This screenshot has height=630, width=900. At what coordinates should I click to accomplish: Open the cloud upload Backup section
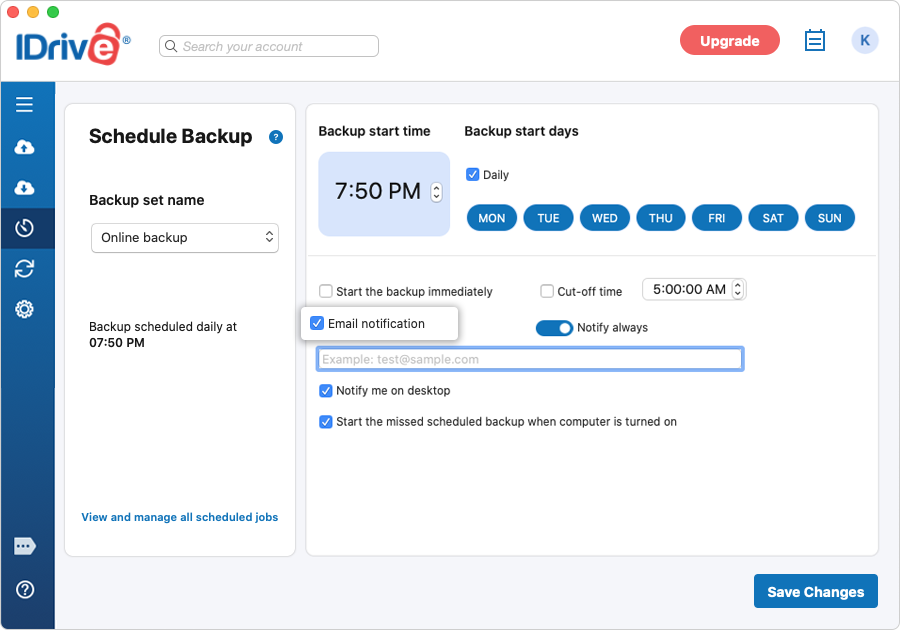click(24, 147)
